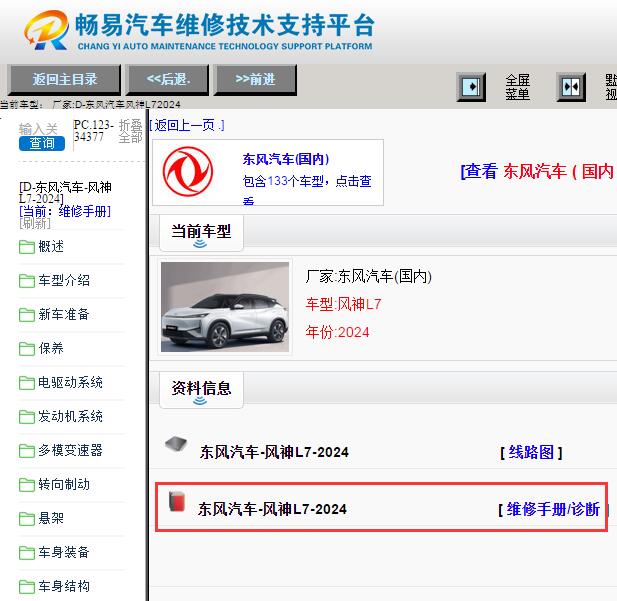Expand the 概述 tree item
The width and height of the screenshot is (617, 601).
[x=51, y=247]
